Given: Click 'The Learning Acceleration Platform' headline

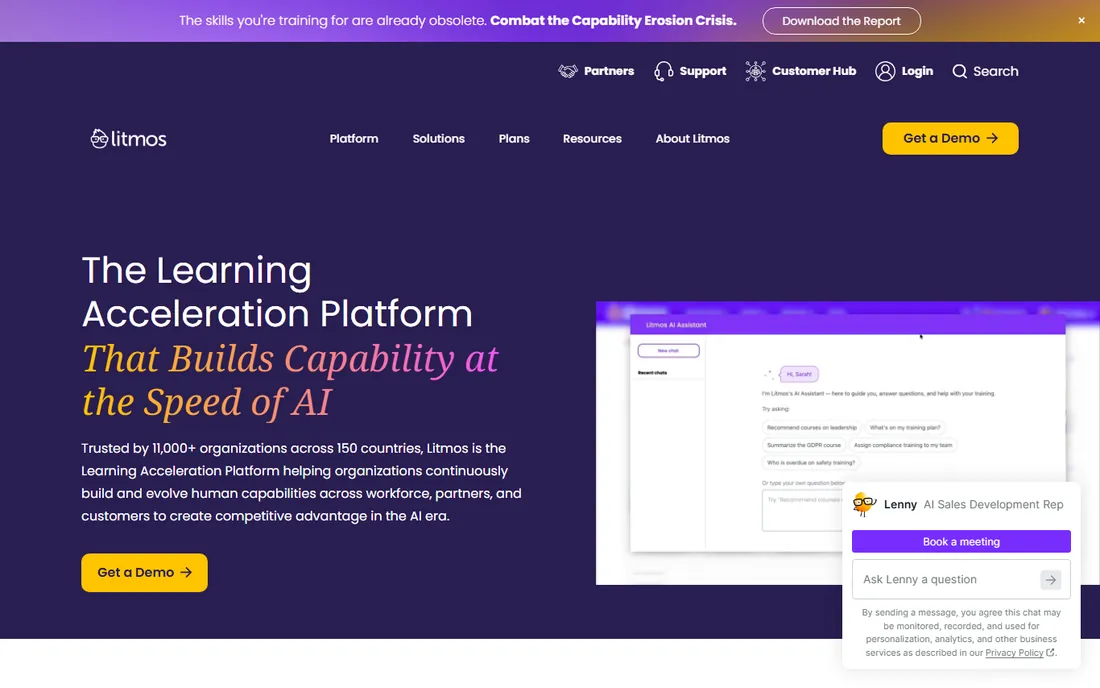Looking at the screenshot, I should pos(277,292).
